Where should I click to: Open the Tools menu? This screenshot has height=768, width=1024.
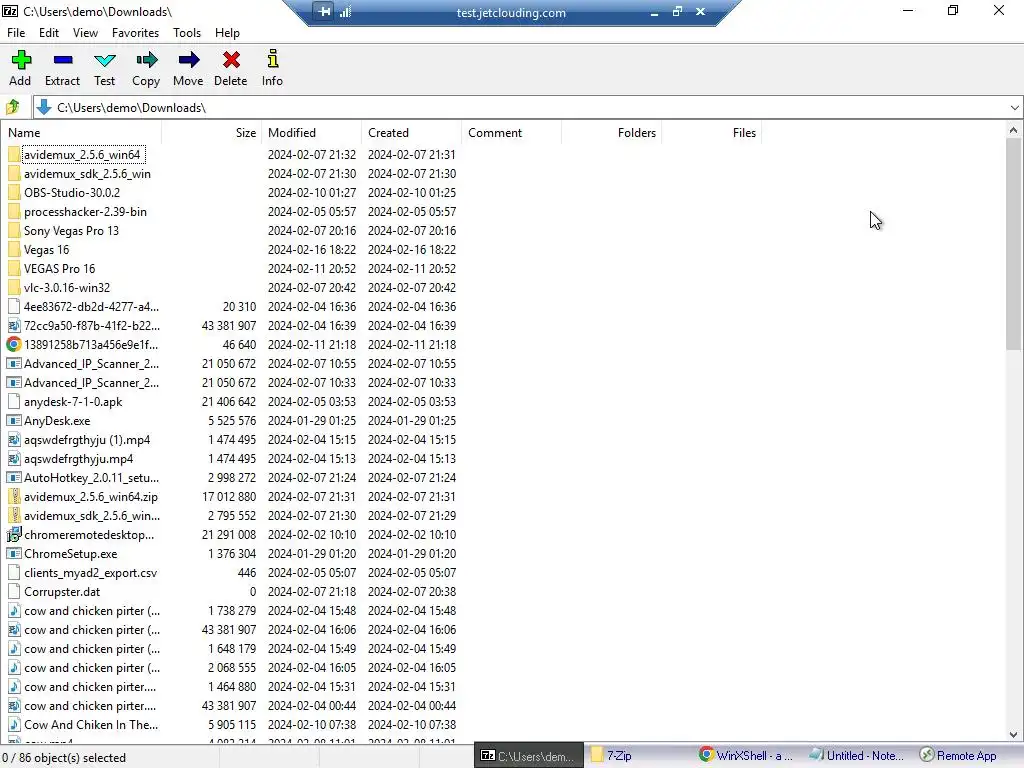187,33
